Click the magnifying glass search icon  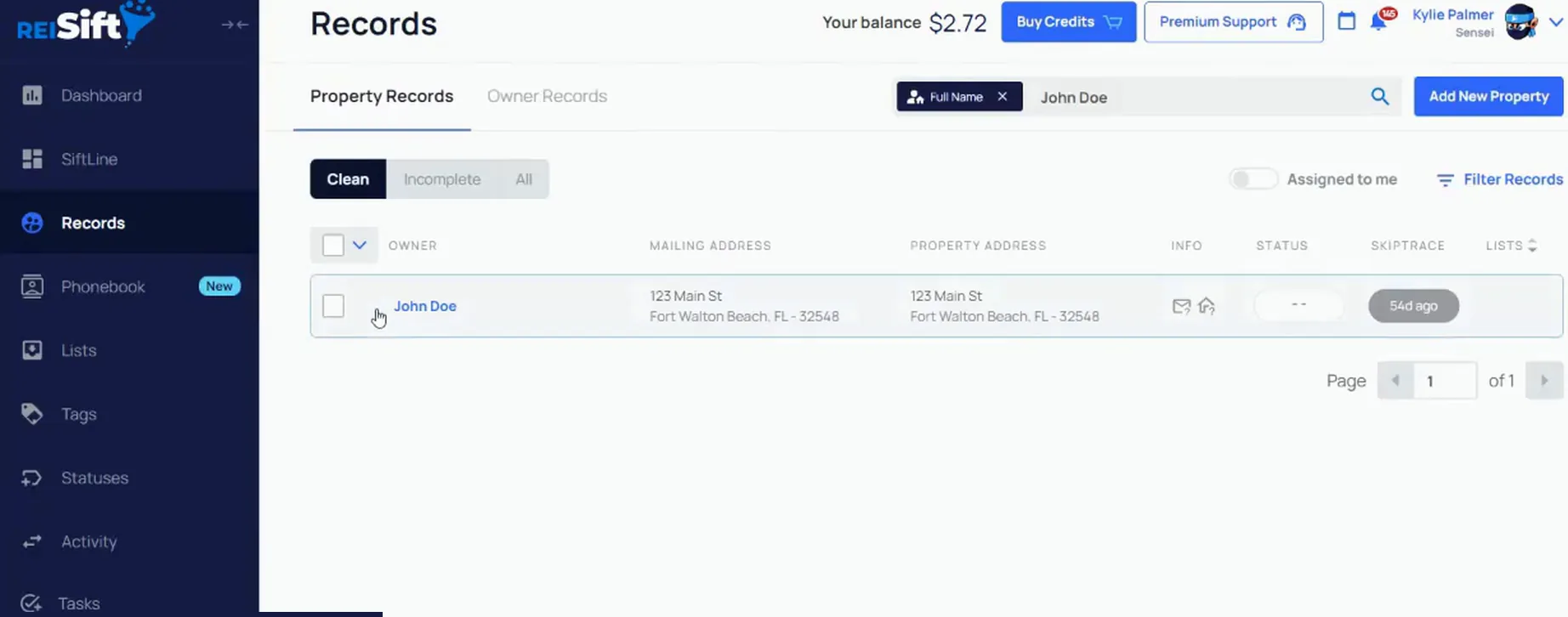[1380, 97]
